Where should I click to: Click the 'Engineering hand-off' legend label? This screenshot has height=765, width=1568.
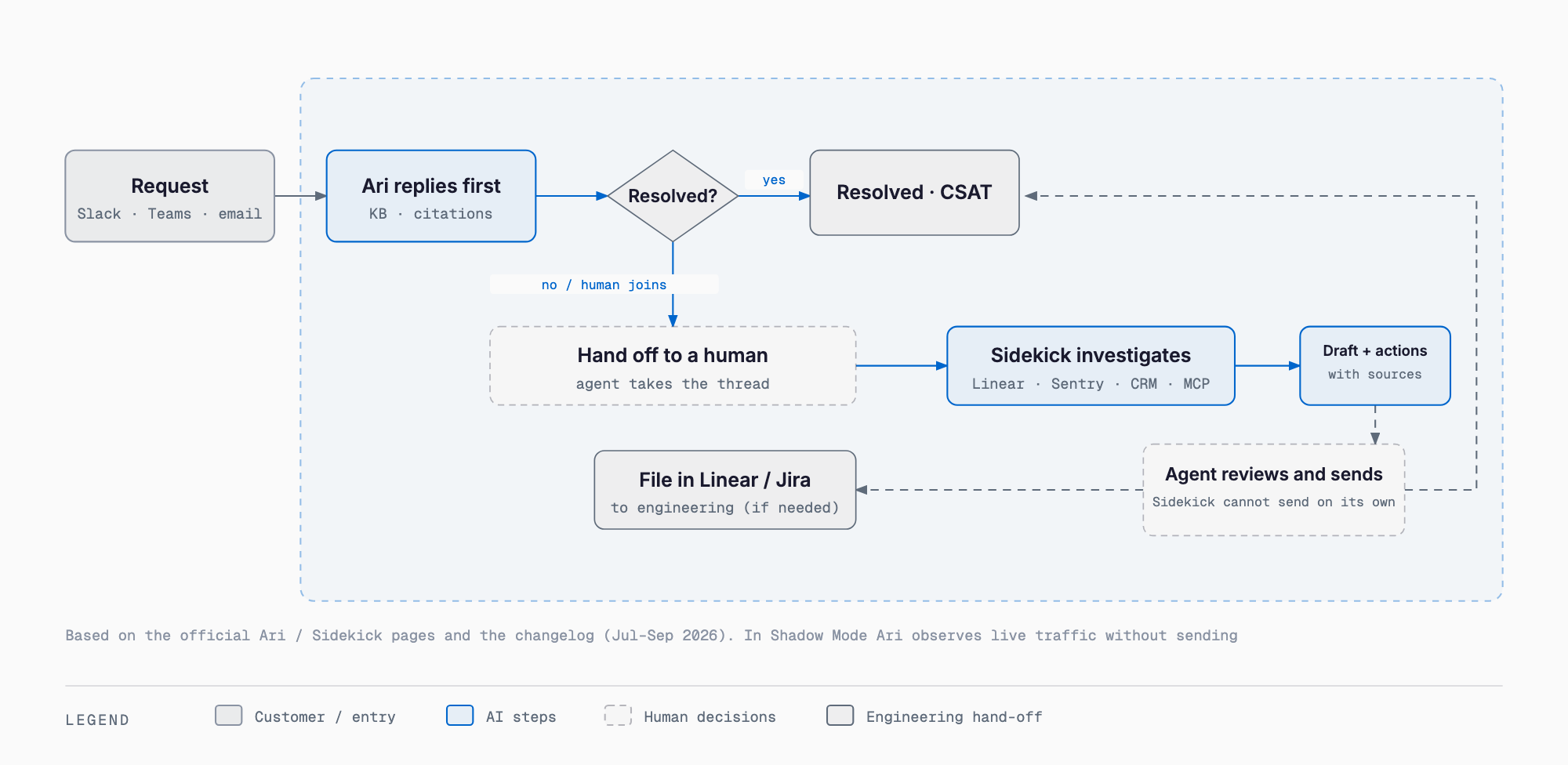(955, 717)
